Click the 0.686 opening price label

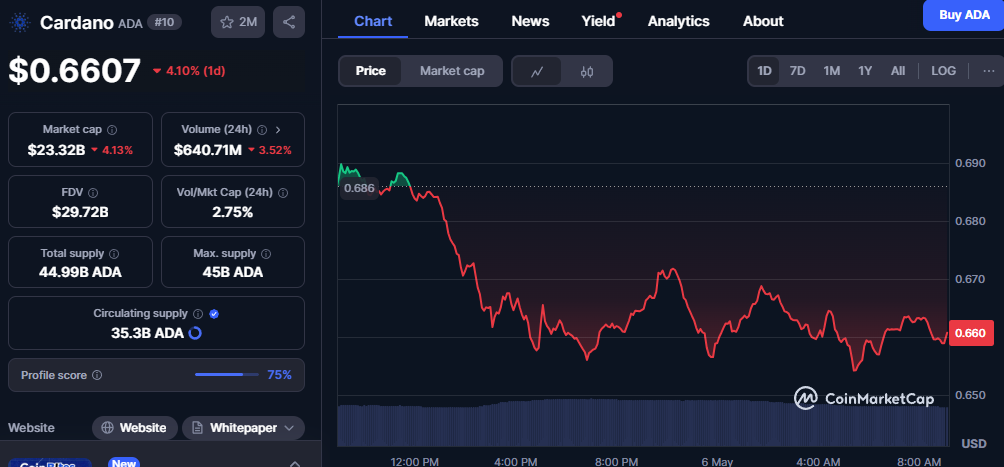point(359,188)
